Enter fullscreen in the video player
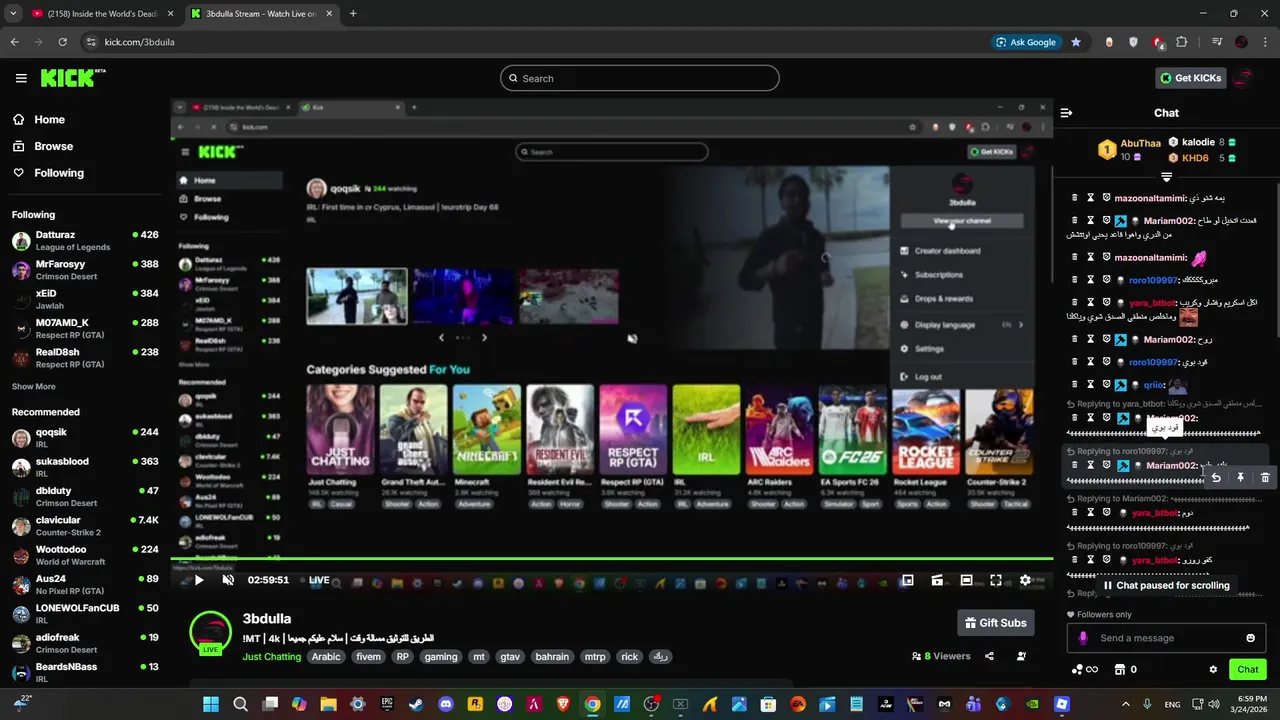 (x=996, y=580)
